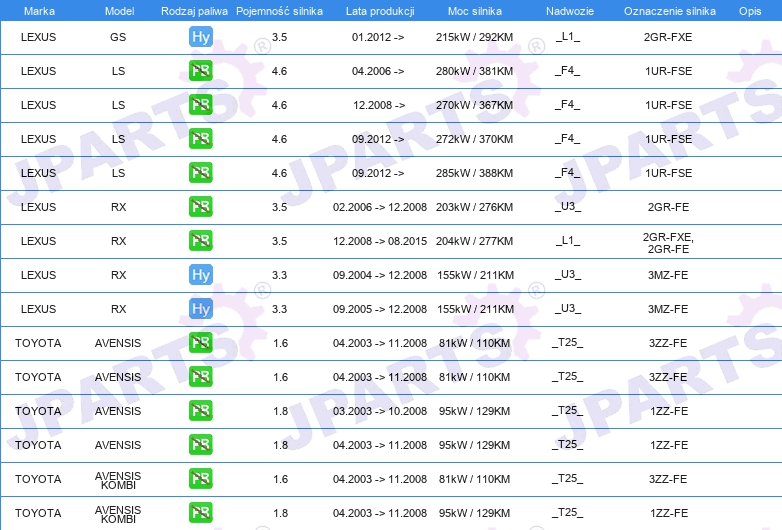
Task: Click the Oznaczenie silnika column header
Action: click(x=670, y=11)
